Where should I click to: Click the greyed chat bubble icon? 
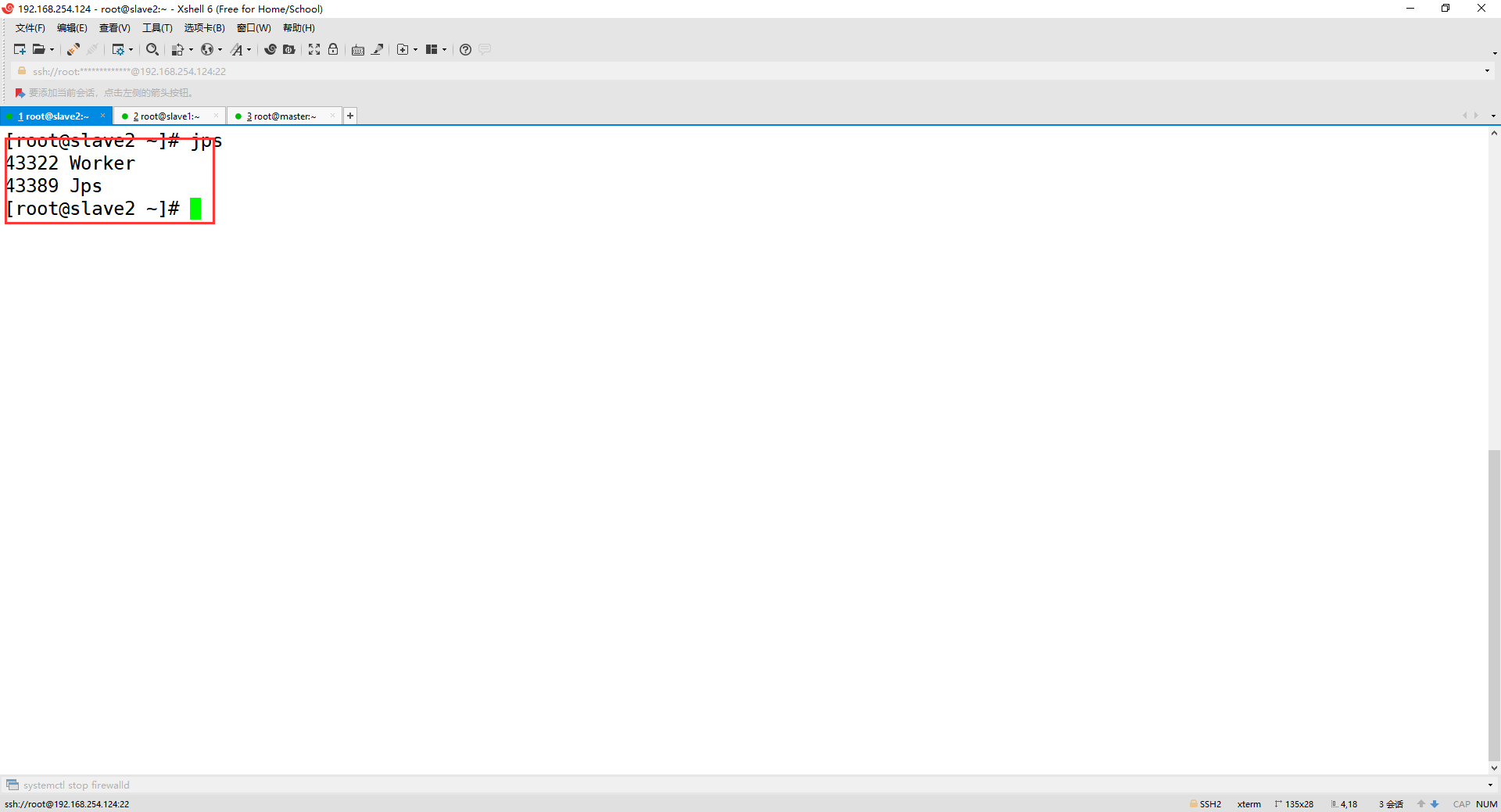(485, 49)
